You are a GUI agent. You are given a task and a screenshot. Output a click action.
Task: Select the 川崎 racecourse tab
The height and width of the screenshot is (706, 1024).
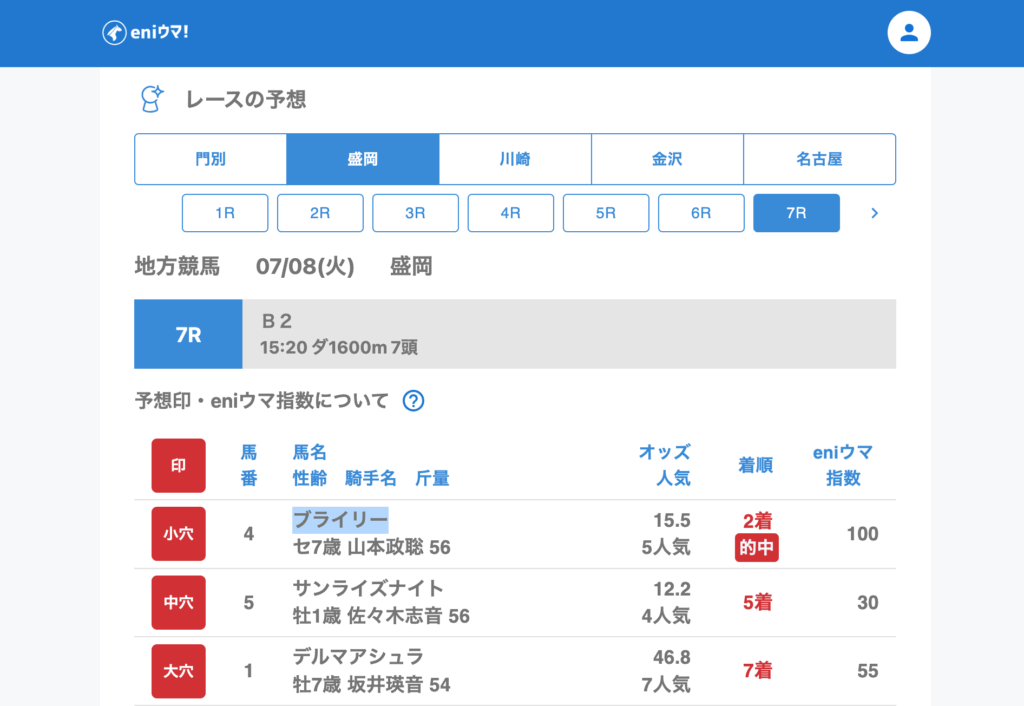(515, 159)
